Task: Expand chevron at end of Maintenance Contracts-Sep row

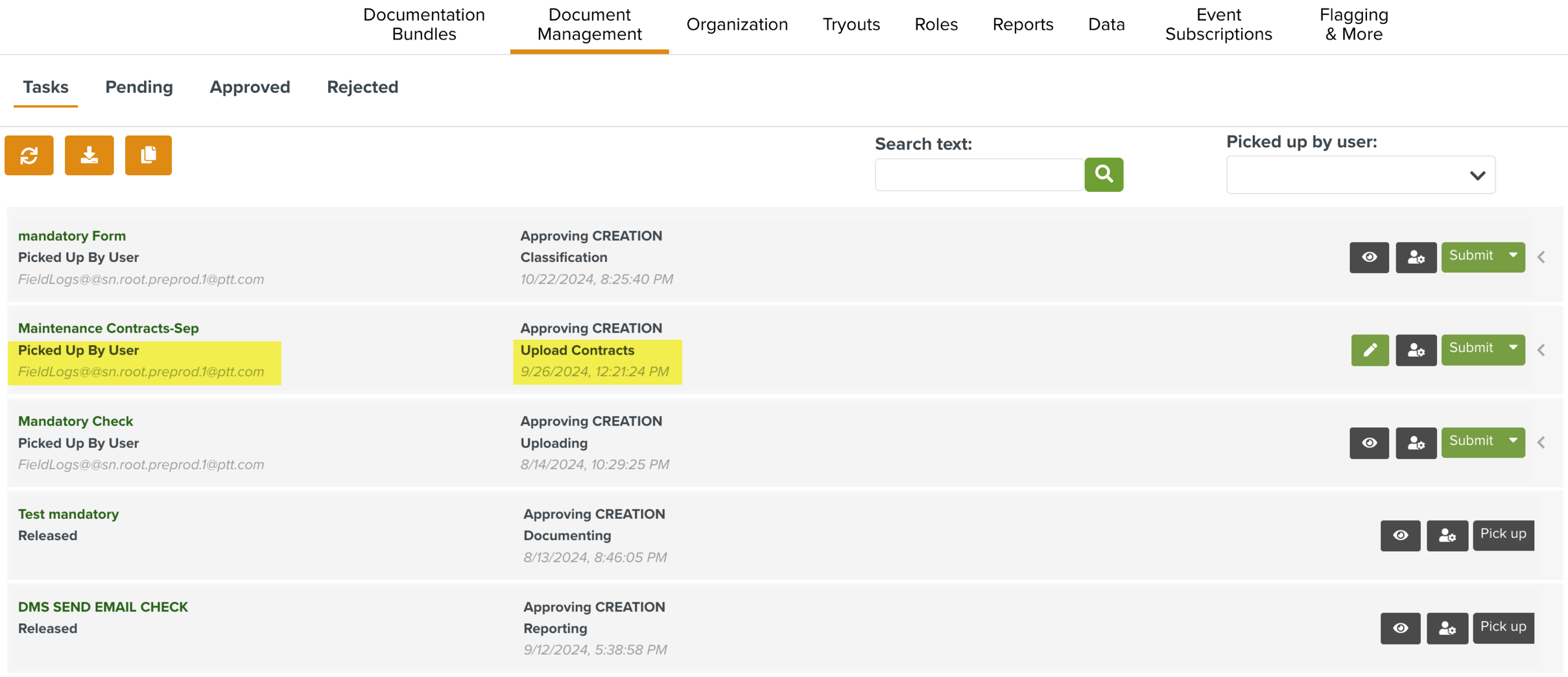Action: 1541,350
